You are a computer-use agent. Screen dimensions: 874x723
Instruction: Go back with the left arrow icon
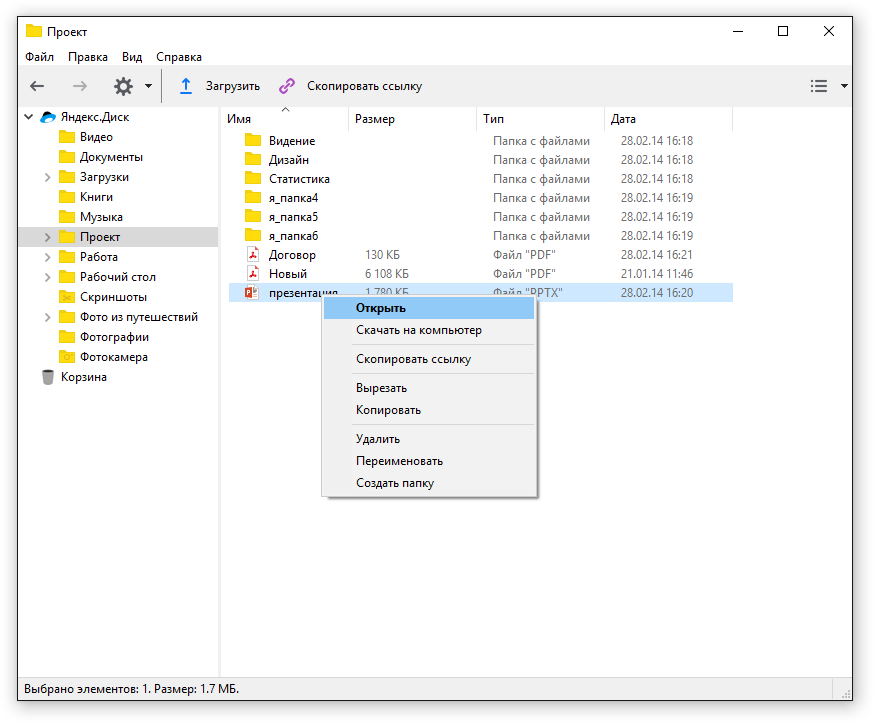click(x=37, y=86)
